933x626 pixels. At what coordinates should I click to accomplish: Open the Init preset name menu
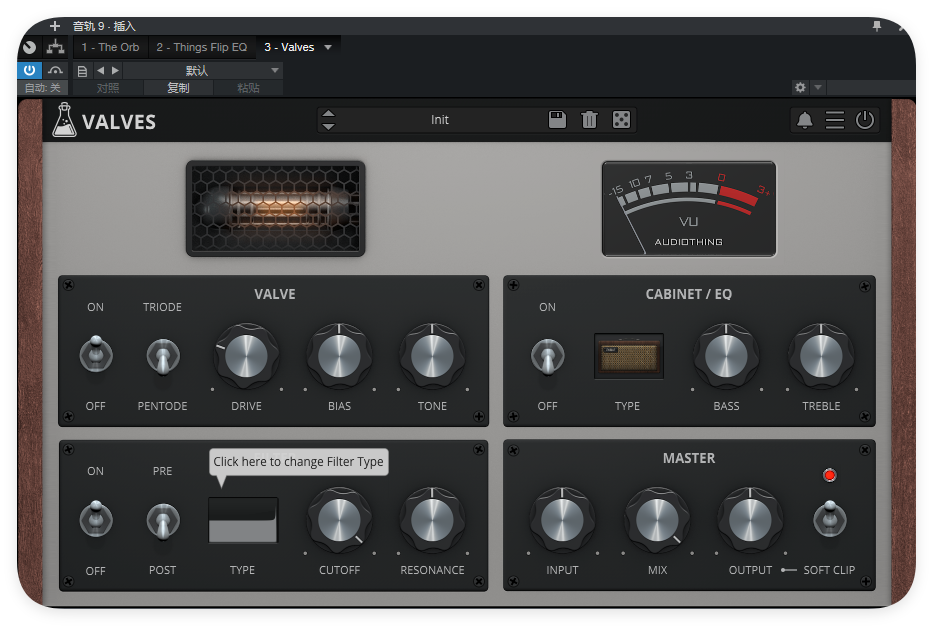tap(440, 120)
